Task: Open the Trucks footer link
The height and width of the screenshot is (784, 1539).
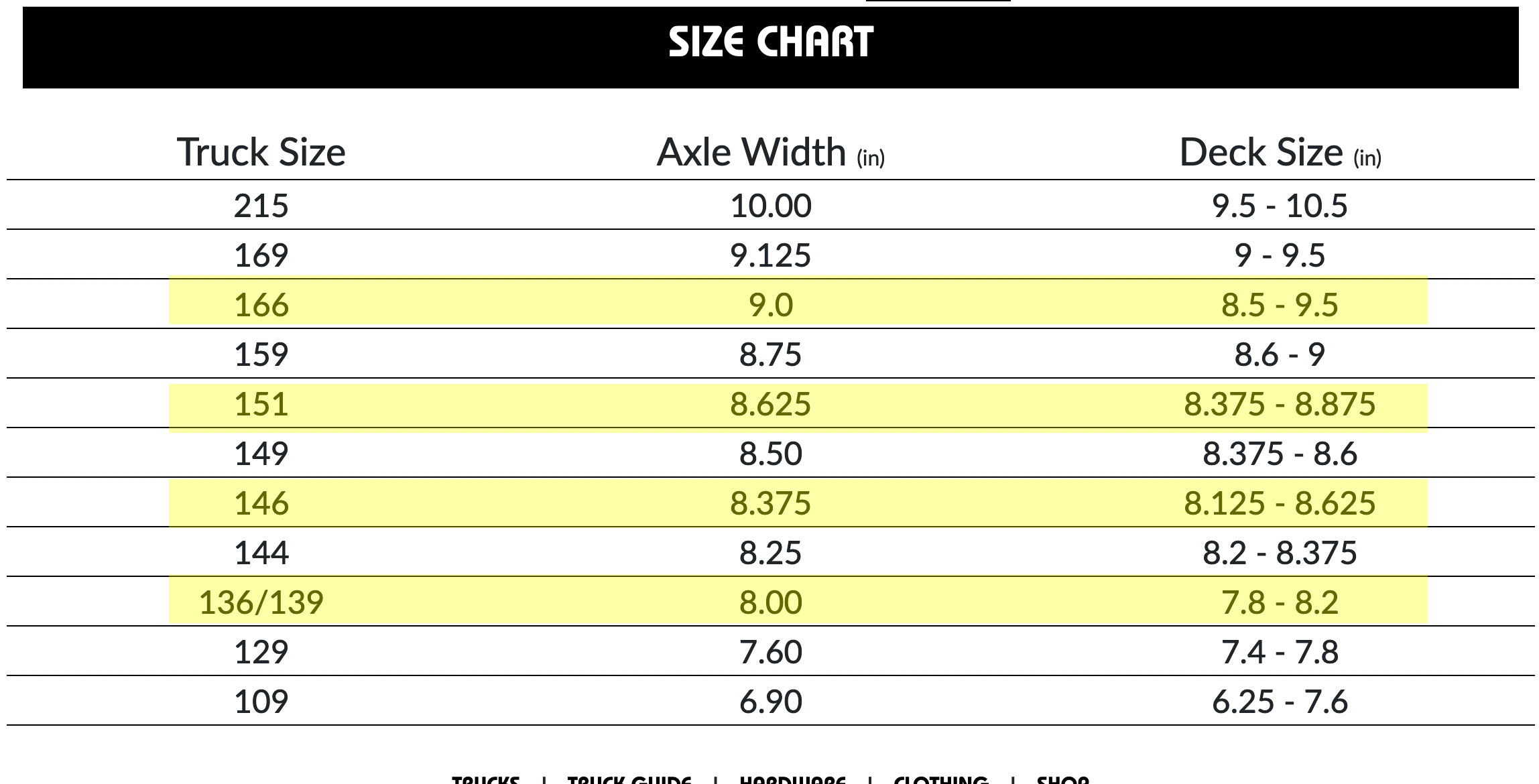Action: pos(486,780)
